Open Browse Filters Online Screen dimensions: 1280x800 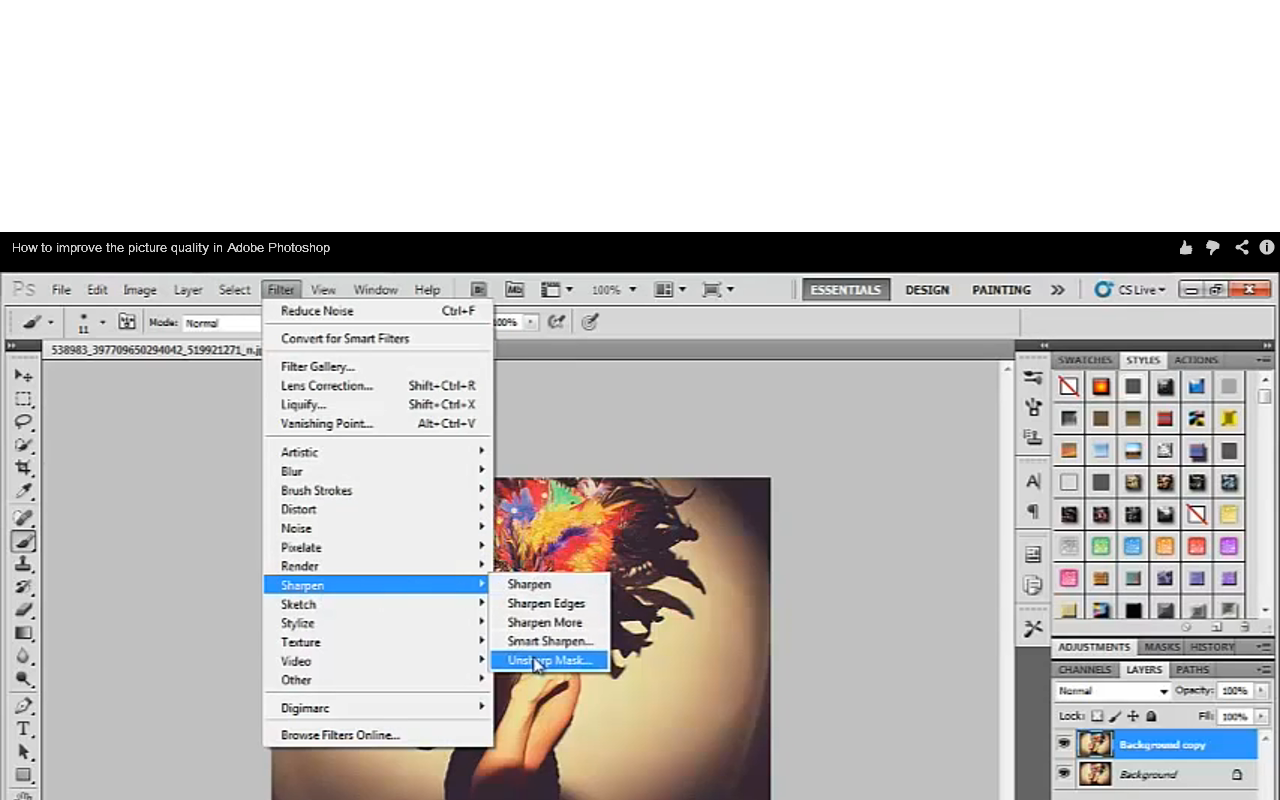click(340, 735)
